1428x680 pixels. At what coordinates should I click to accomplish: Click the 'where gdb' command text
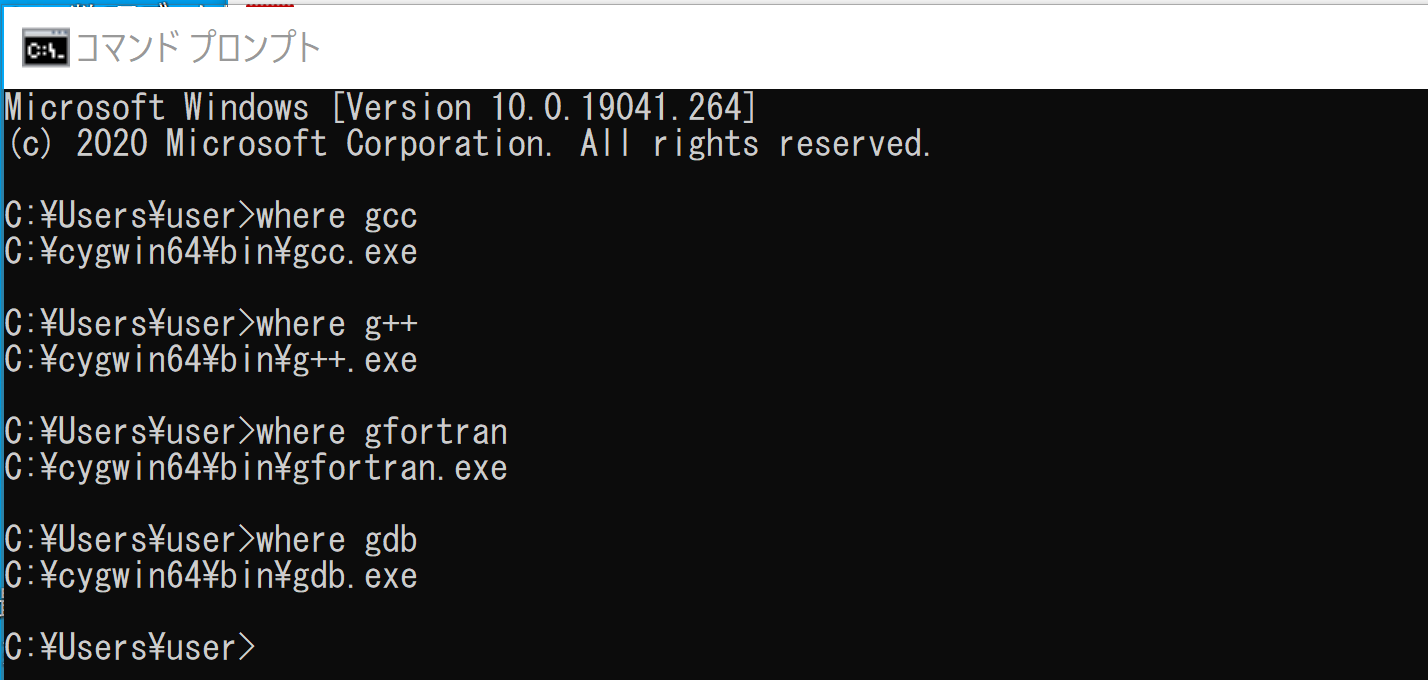point(337,540)
